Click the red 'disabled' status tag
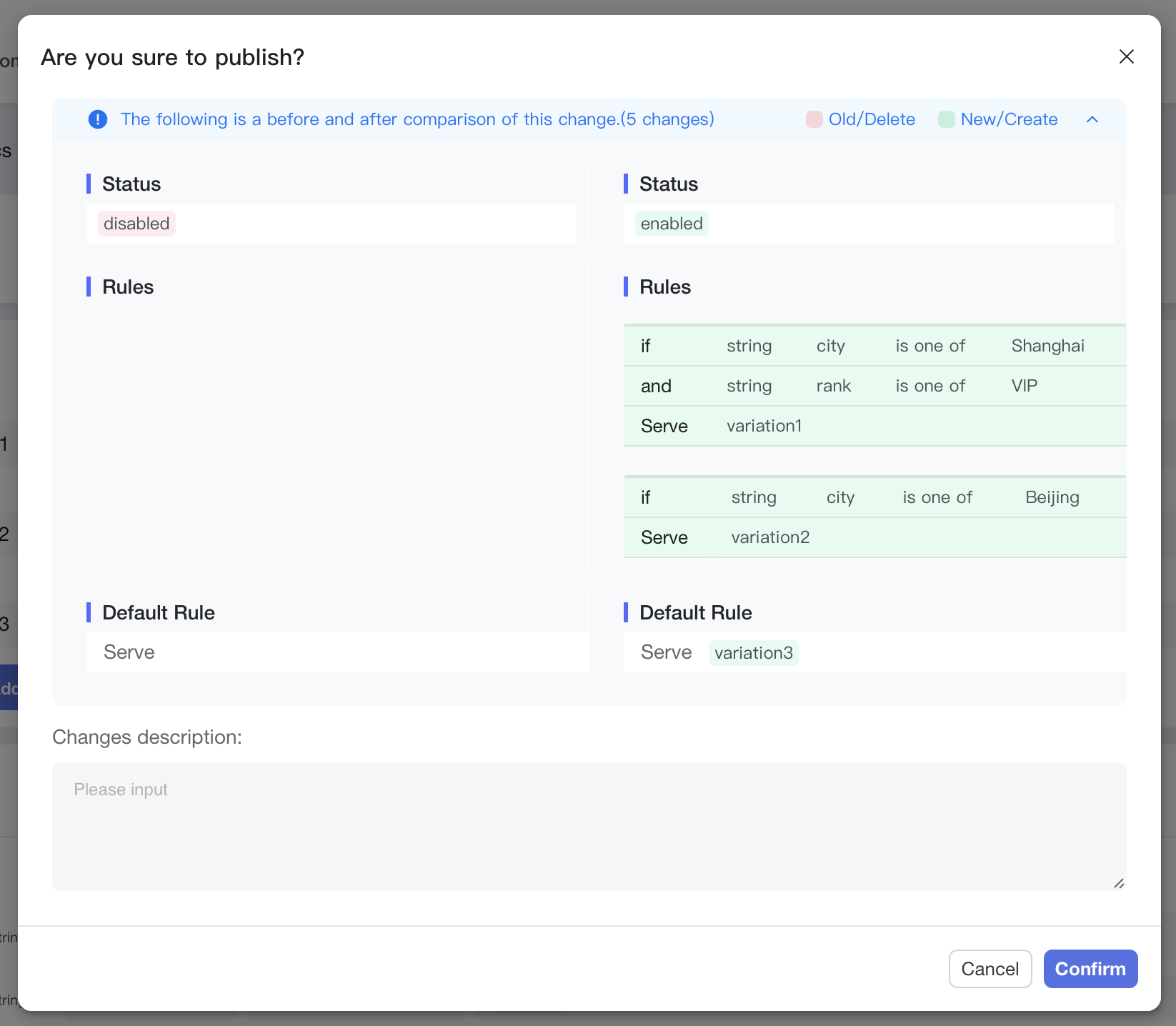The width and height of the screenshot is (1176, 1026). pos(136,224)
